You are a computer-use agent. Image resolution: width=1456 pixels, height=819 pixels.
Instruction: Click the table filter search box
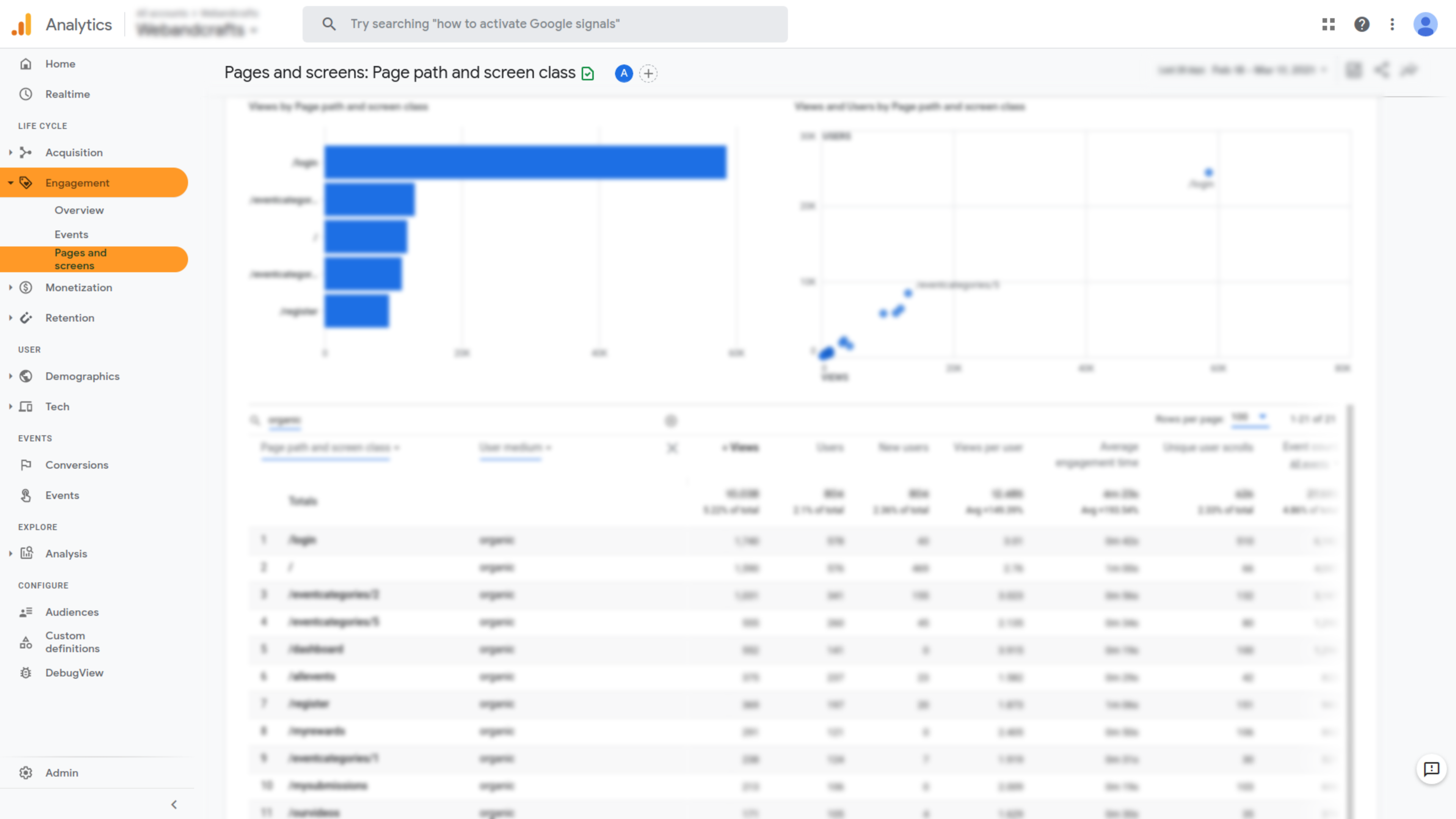pos(463,420)
